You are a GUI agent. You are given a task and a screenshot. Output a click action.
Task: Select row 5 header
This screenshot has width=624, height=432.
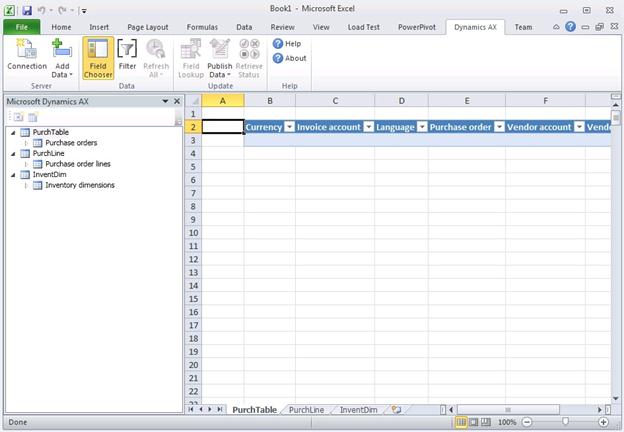[193, 167]
